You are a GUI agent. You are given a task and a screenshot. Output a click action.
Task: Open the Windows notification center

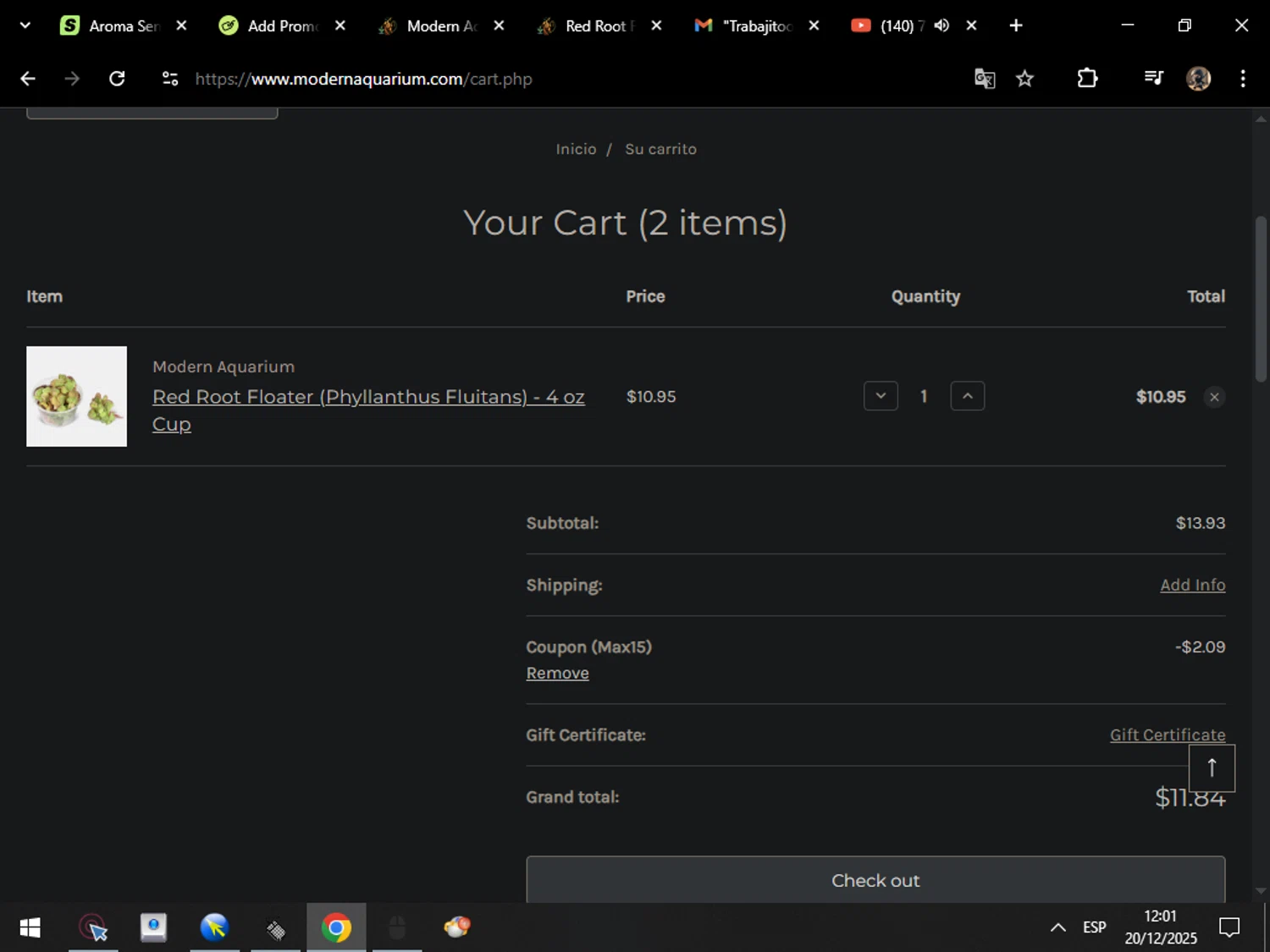(x=1229, y=927)
